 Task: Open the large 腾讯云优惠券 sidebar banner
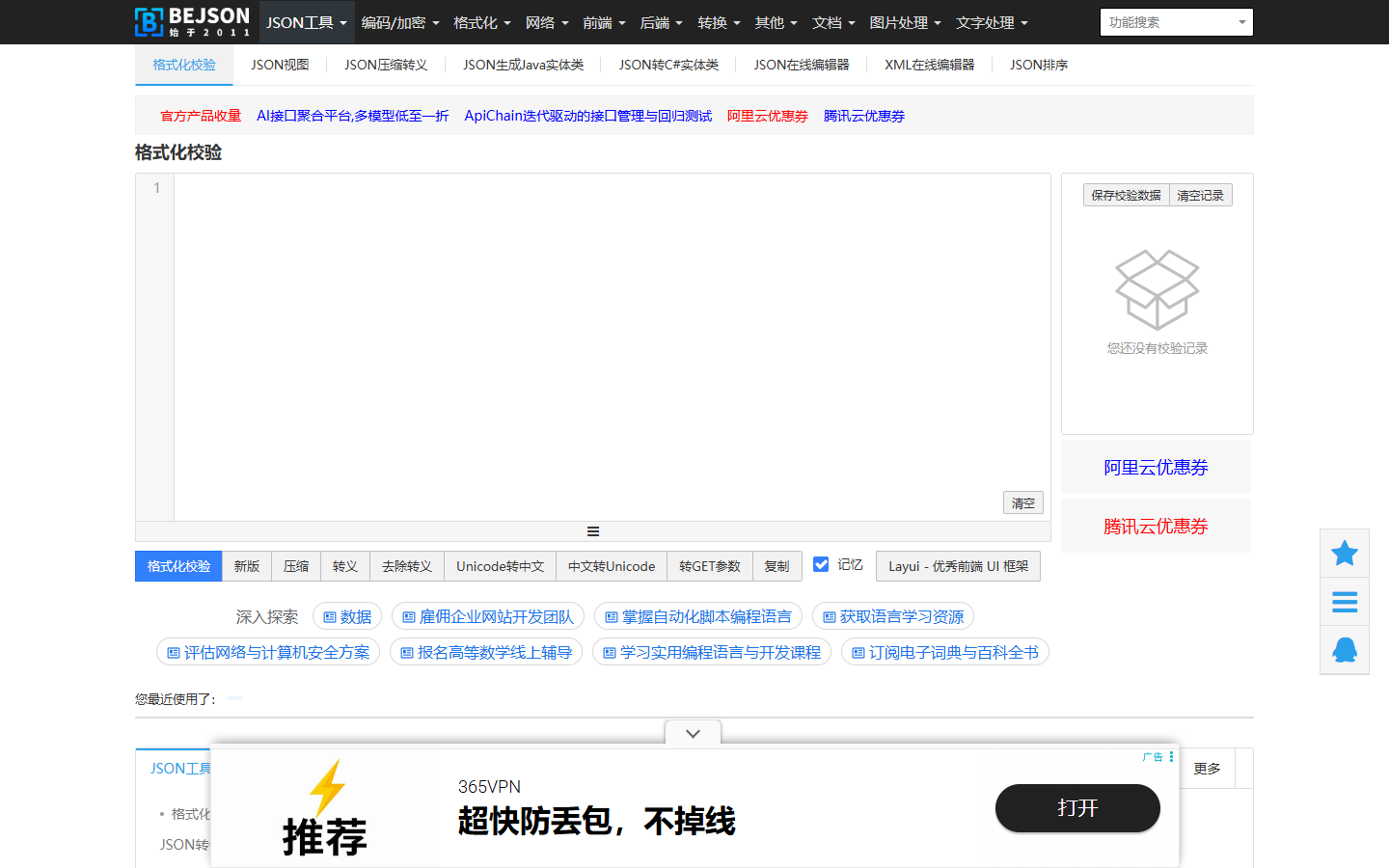pos(1156,527)
